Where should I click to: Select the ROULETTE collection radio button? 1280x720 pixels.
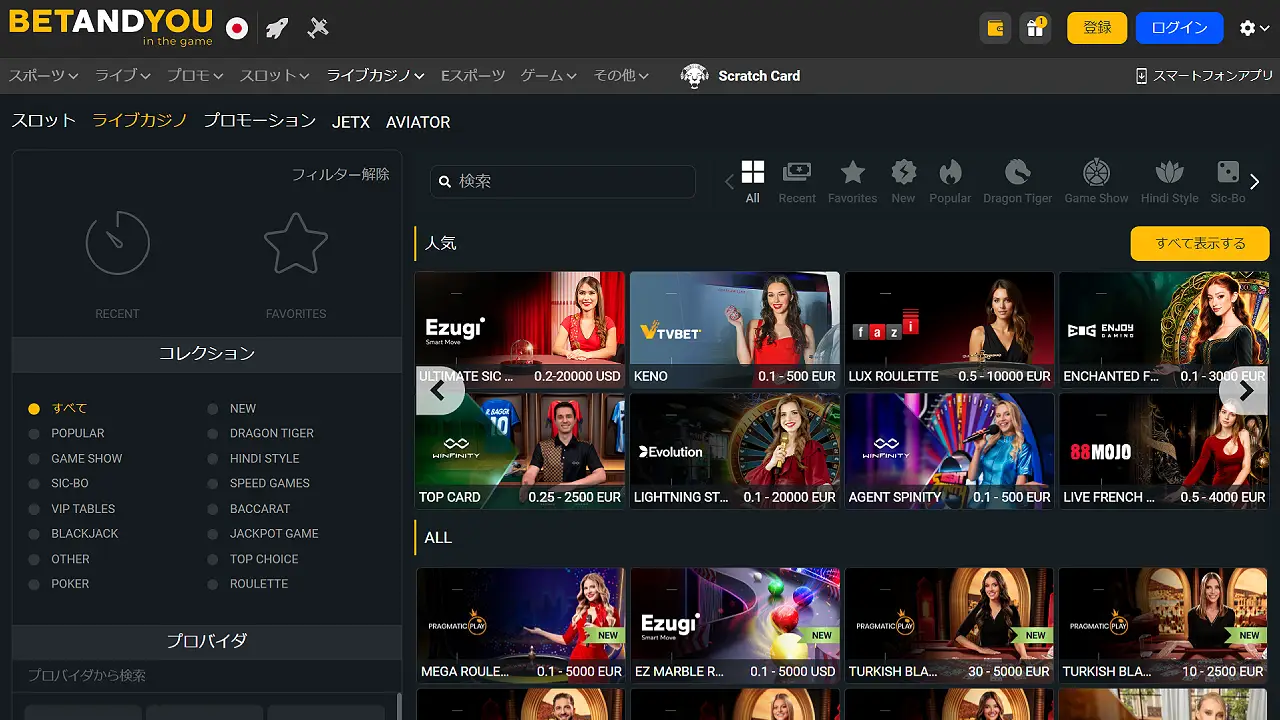213,584
